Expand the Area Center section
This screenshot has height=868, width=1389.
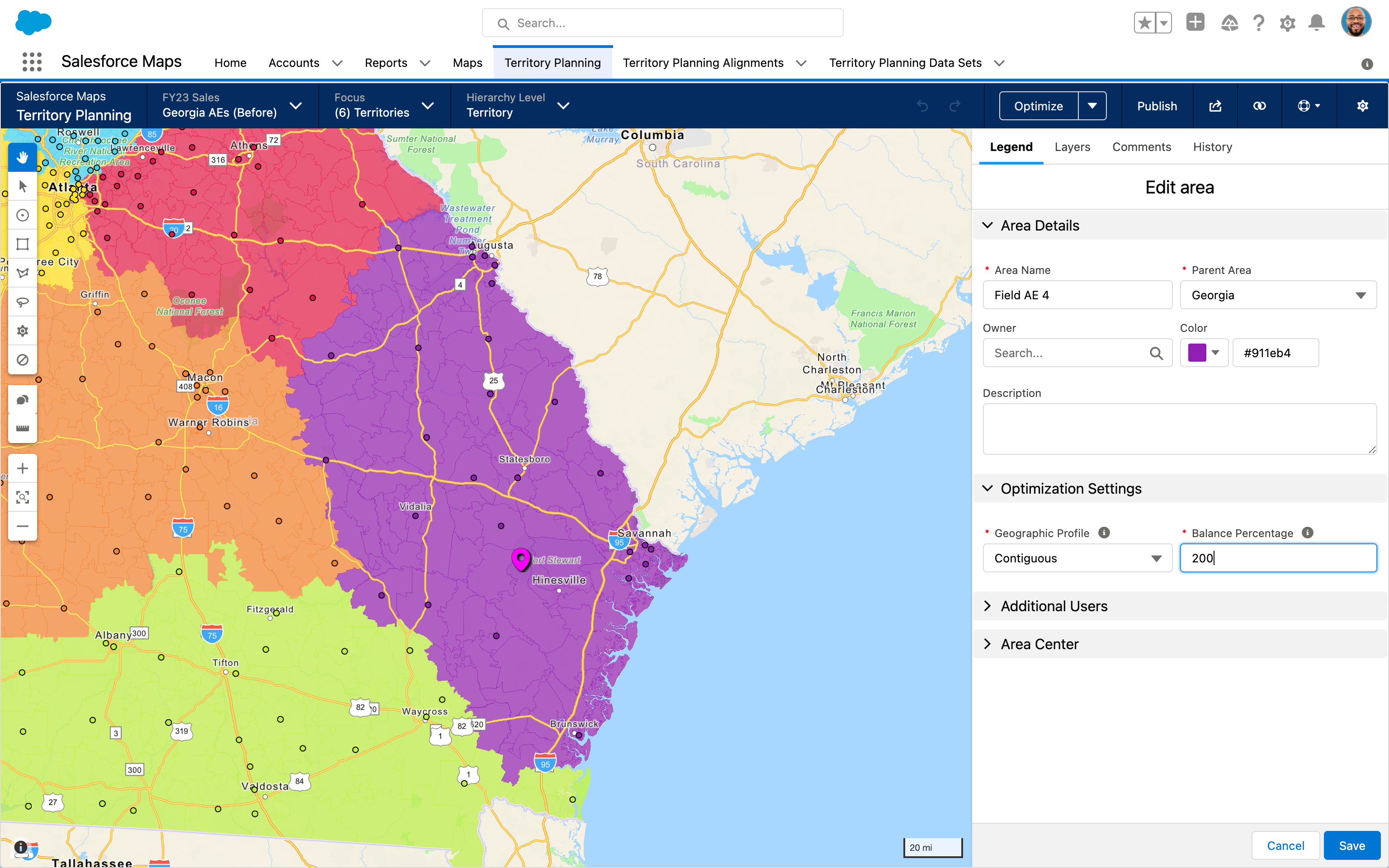[x=988, y=644]
